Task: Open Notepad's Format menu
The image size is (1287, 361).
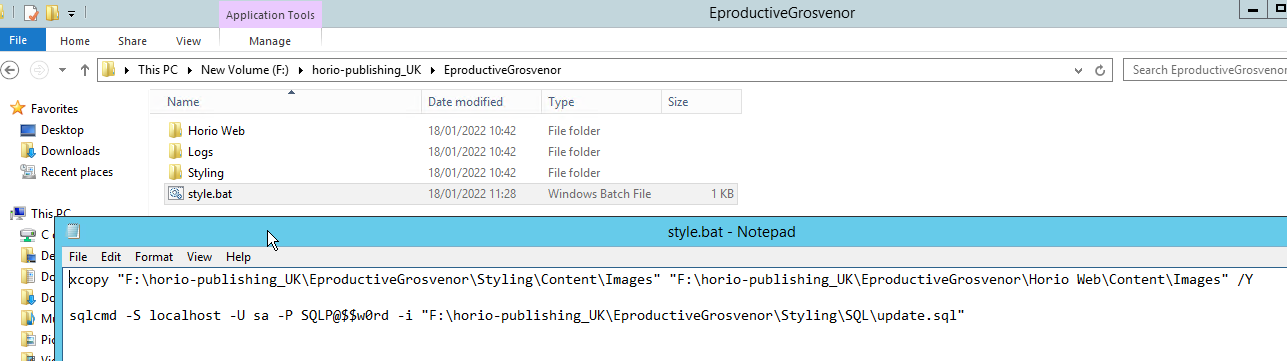Action: click(x=154, y=257)
